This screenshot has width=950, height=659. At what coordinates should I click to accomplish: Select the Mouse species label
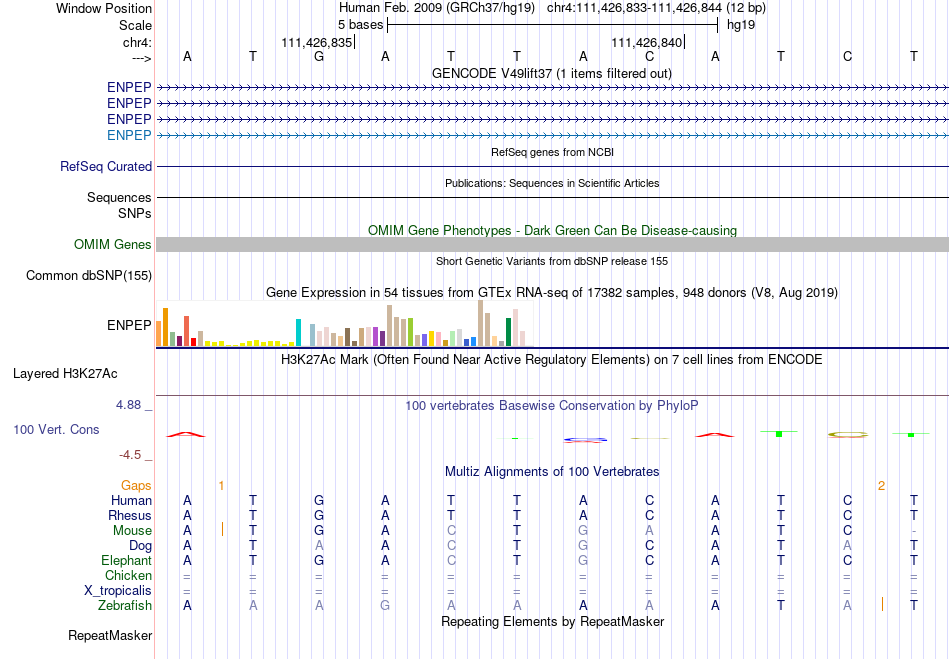[132, 531]
